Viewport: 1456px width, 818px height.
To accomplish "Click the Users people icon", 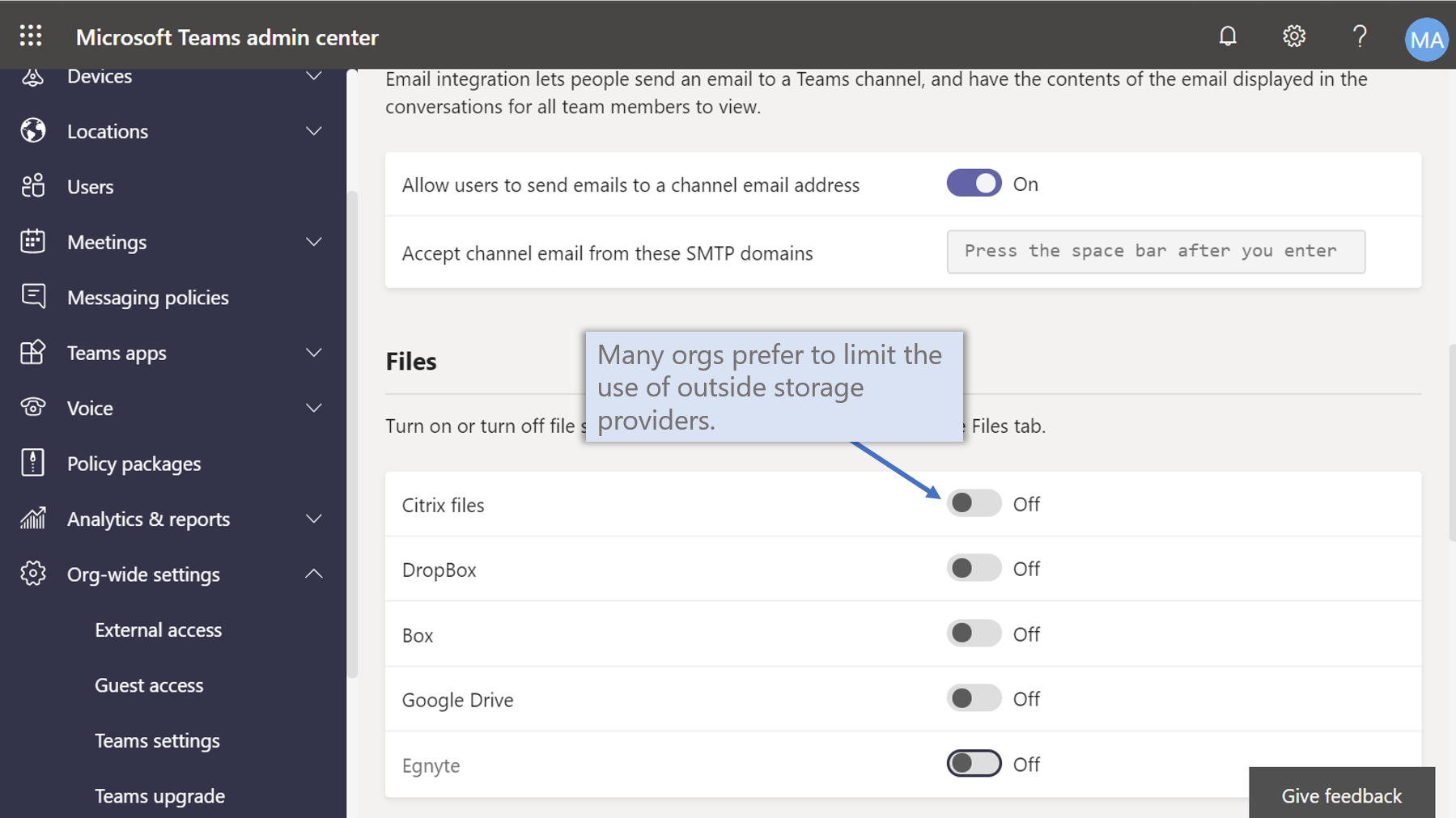I will [x=33, y=186].
